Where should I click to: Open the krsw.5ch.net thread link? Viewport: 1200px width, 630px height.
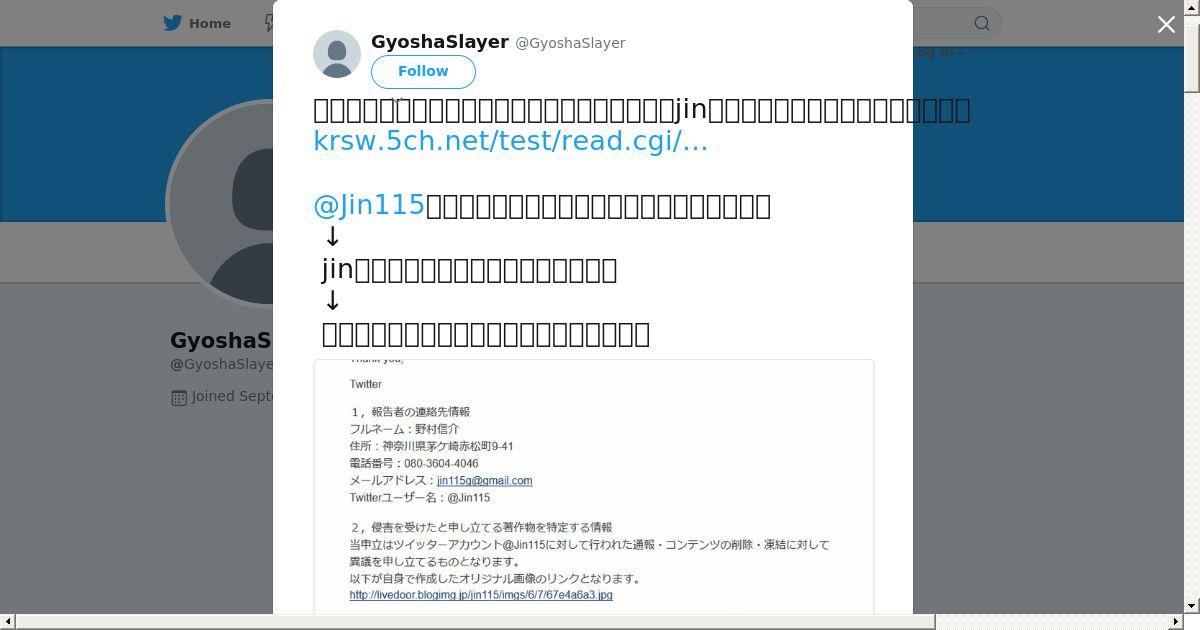(x=510, y=141)
